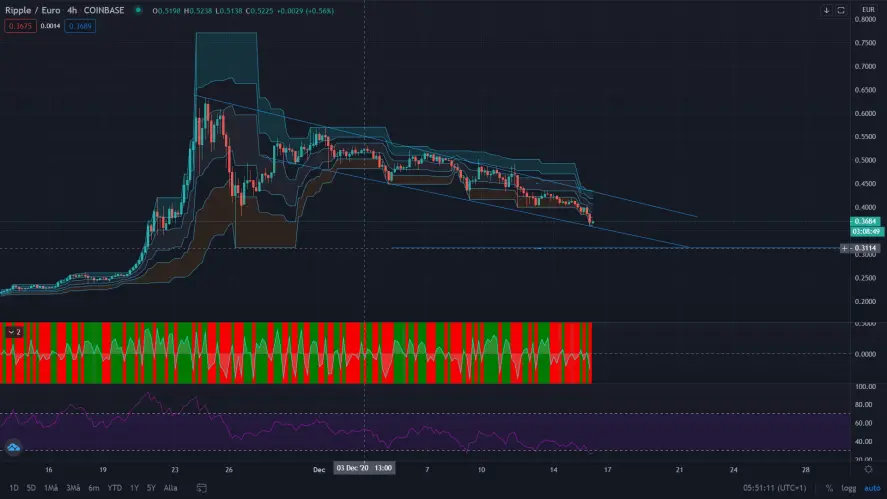This screenshot has width=887, height=499.
Task: Click the cloud icon at lower left
Action: click(13, 448)
